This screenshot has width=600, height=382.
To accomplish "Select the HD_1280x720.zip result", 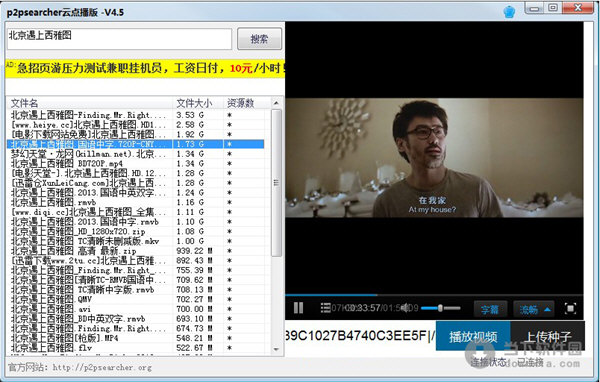I will tap(135, 231).
